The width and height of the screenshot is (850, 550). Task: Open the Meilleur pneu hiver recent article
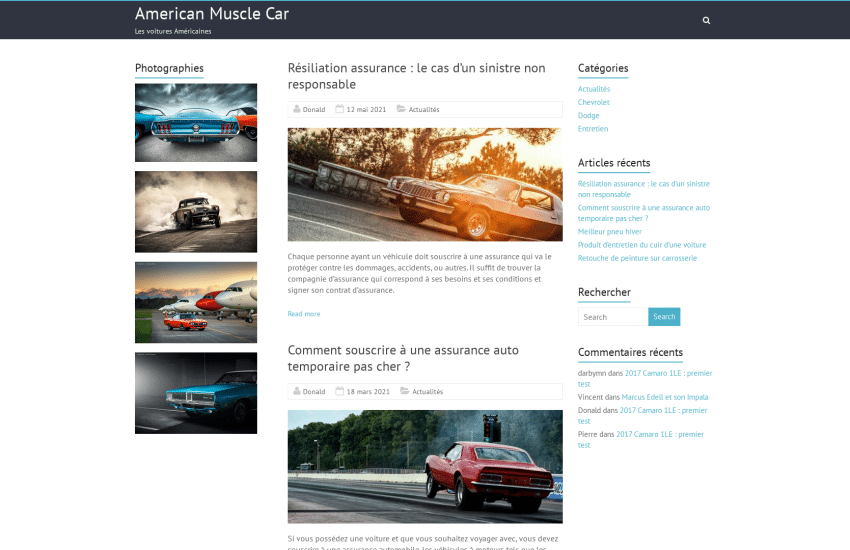click(609, 231)
